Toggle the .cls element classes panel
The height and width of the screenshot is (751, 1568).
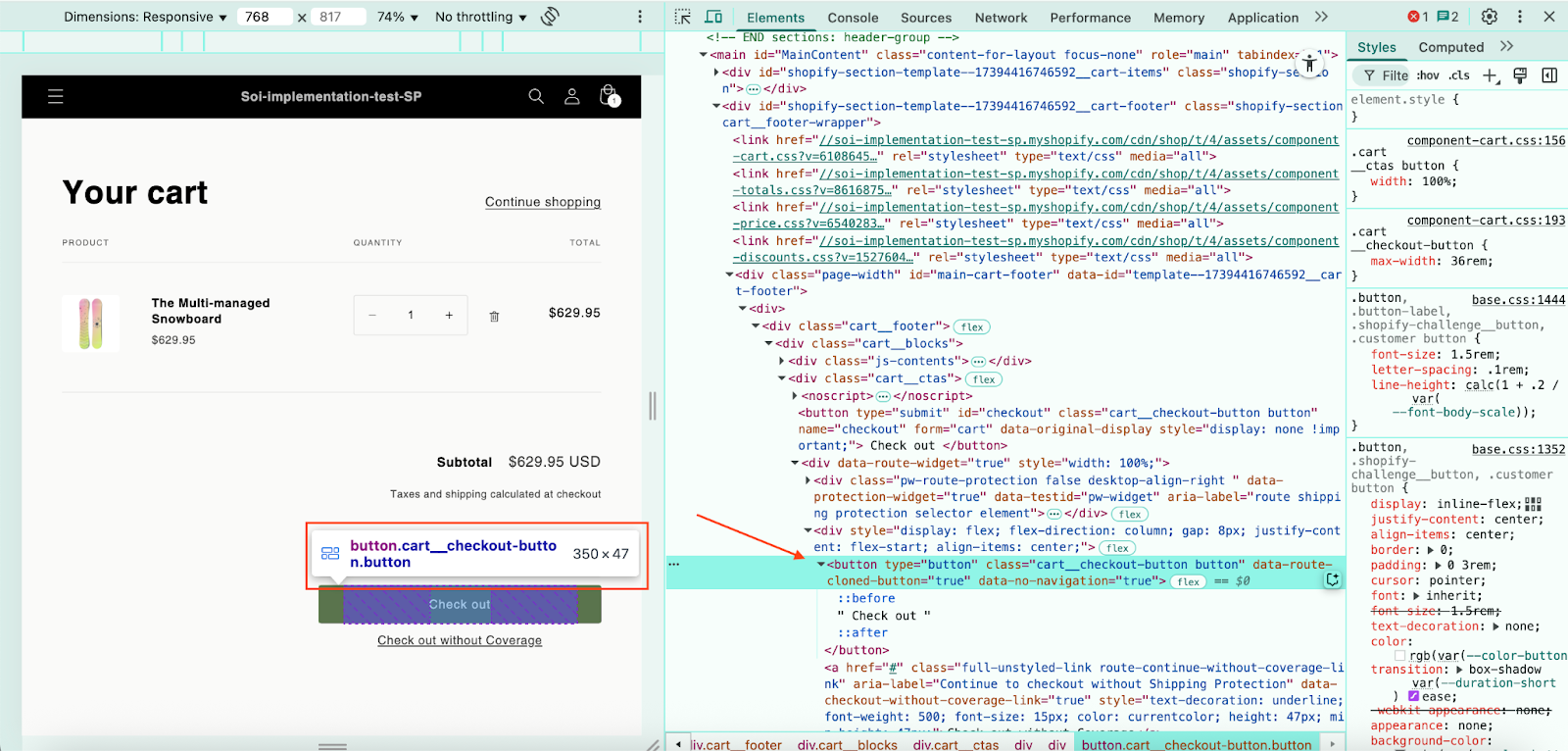click(x=1459, y=75)
